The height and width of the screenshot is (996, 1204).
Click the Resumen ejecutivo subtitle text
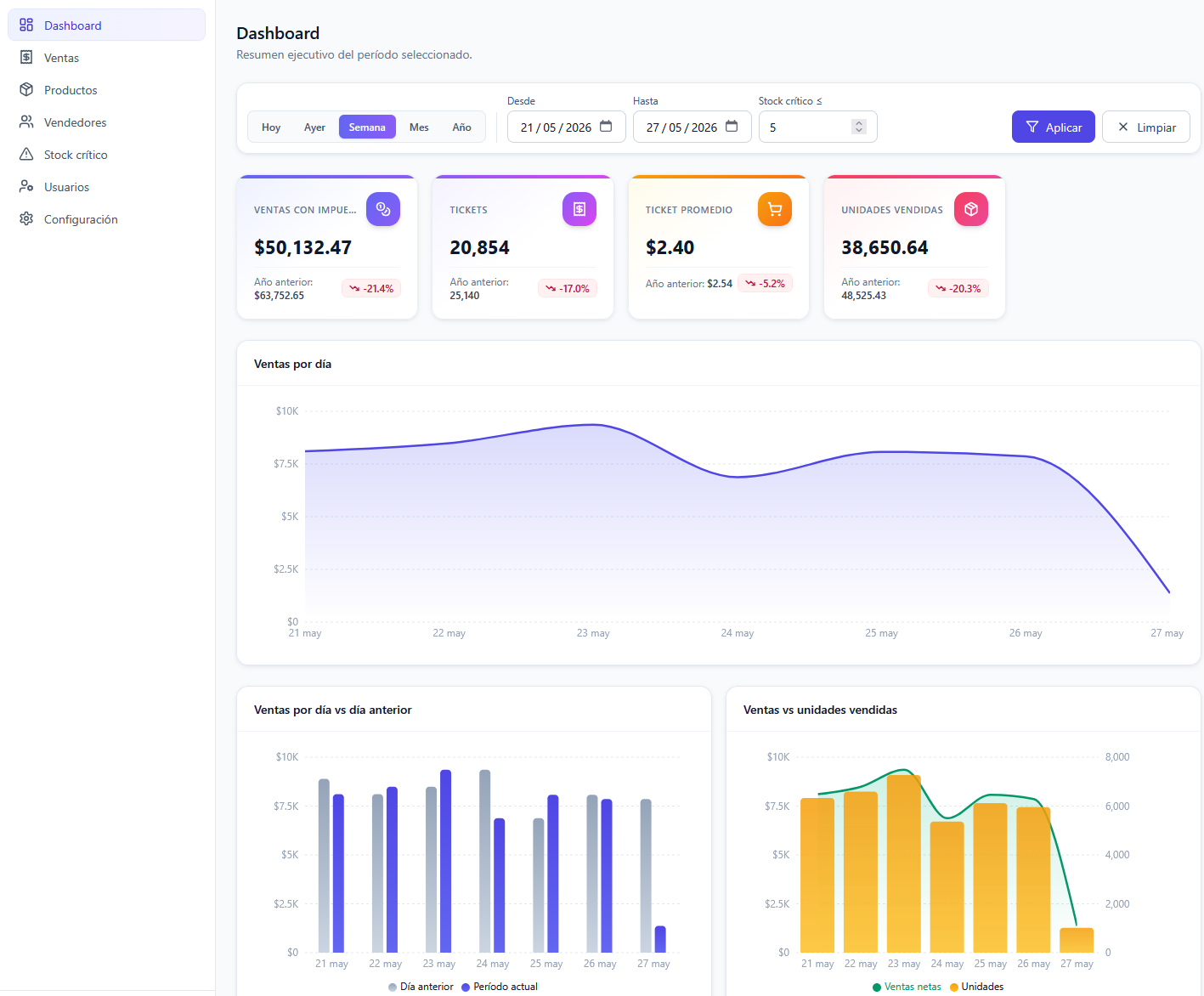point(354,54)
